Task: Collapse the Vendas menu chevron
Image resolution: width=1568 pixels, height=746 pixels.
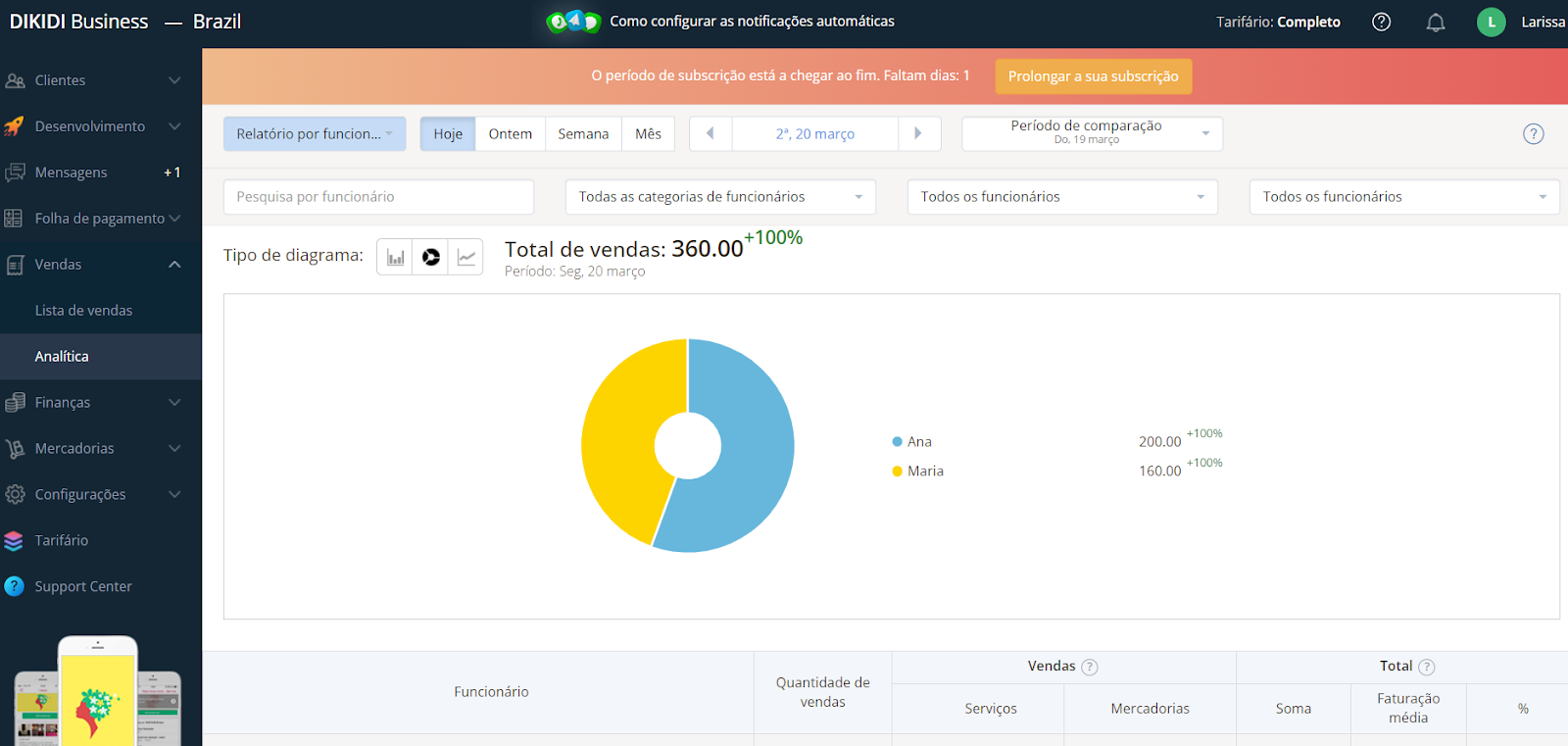Action: (174, 265)
